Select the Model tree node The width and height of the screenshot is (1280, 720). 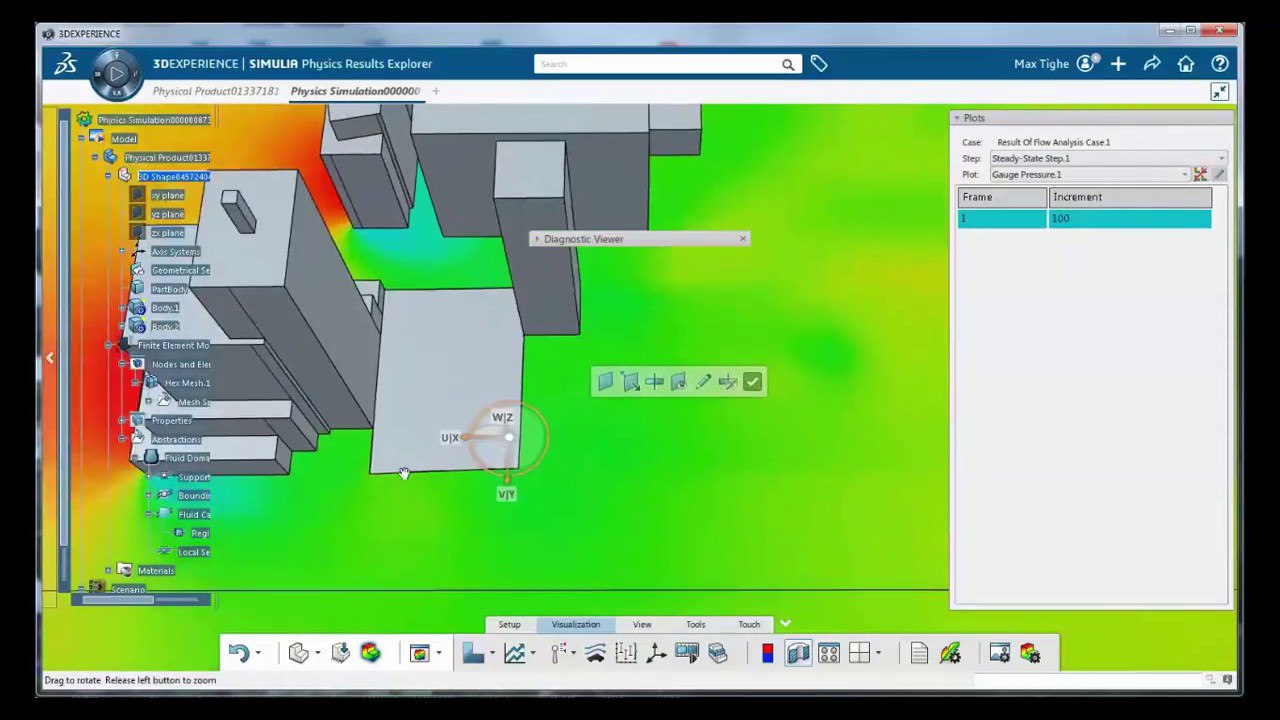(x=124, y=139)
